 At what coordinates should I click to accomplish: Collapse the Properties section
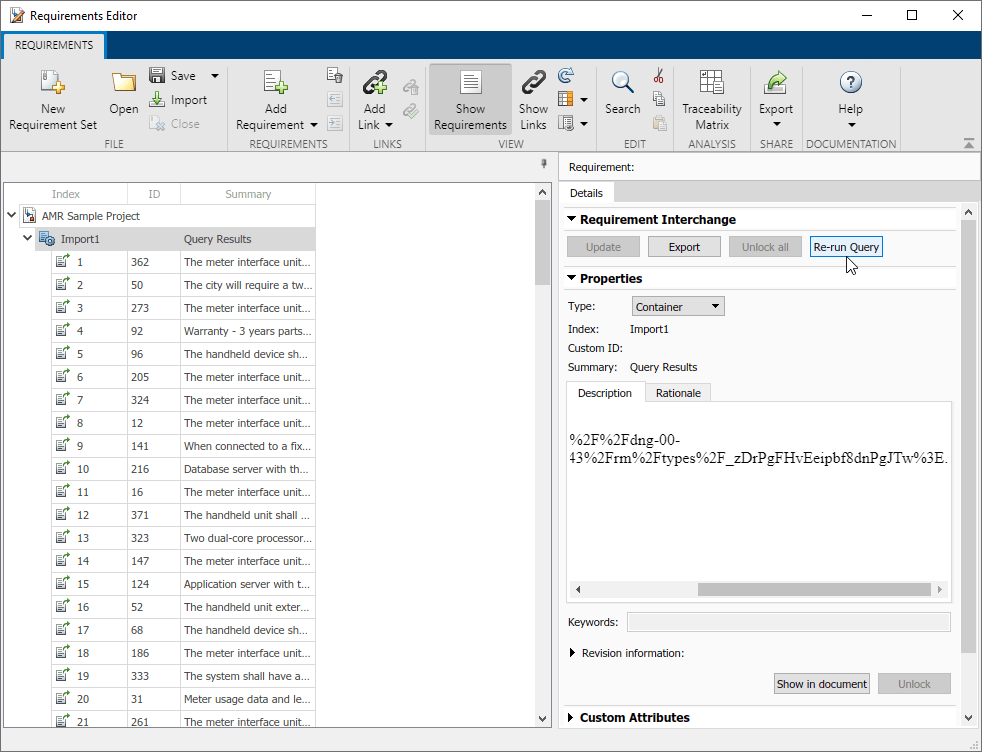point(571,278)
